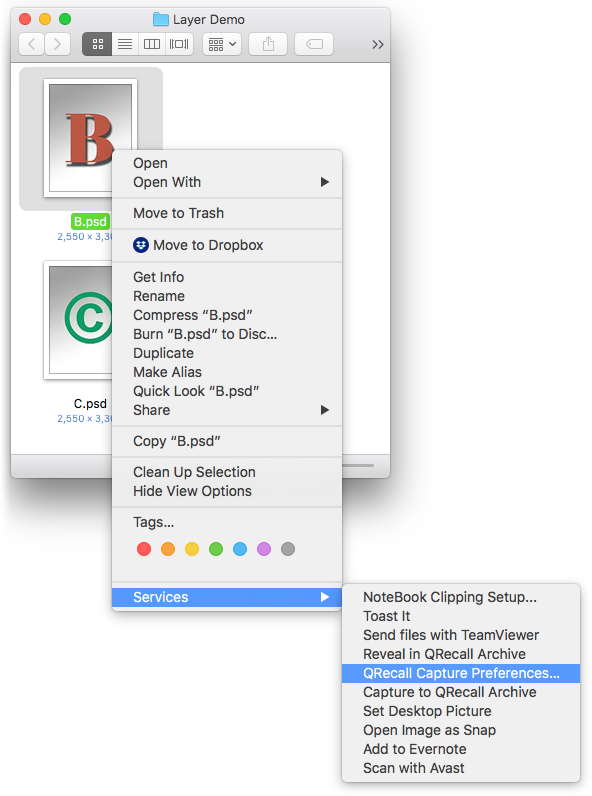Viewport: 592px width, 796px height.
Task: Choose QRecall Capture Preferences…
Action: 461,673
